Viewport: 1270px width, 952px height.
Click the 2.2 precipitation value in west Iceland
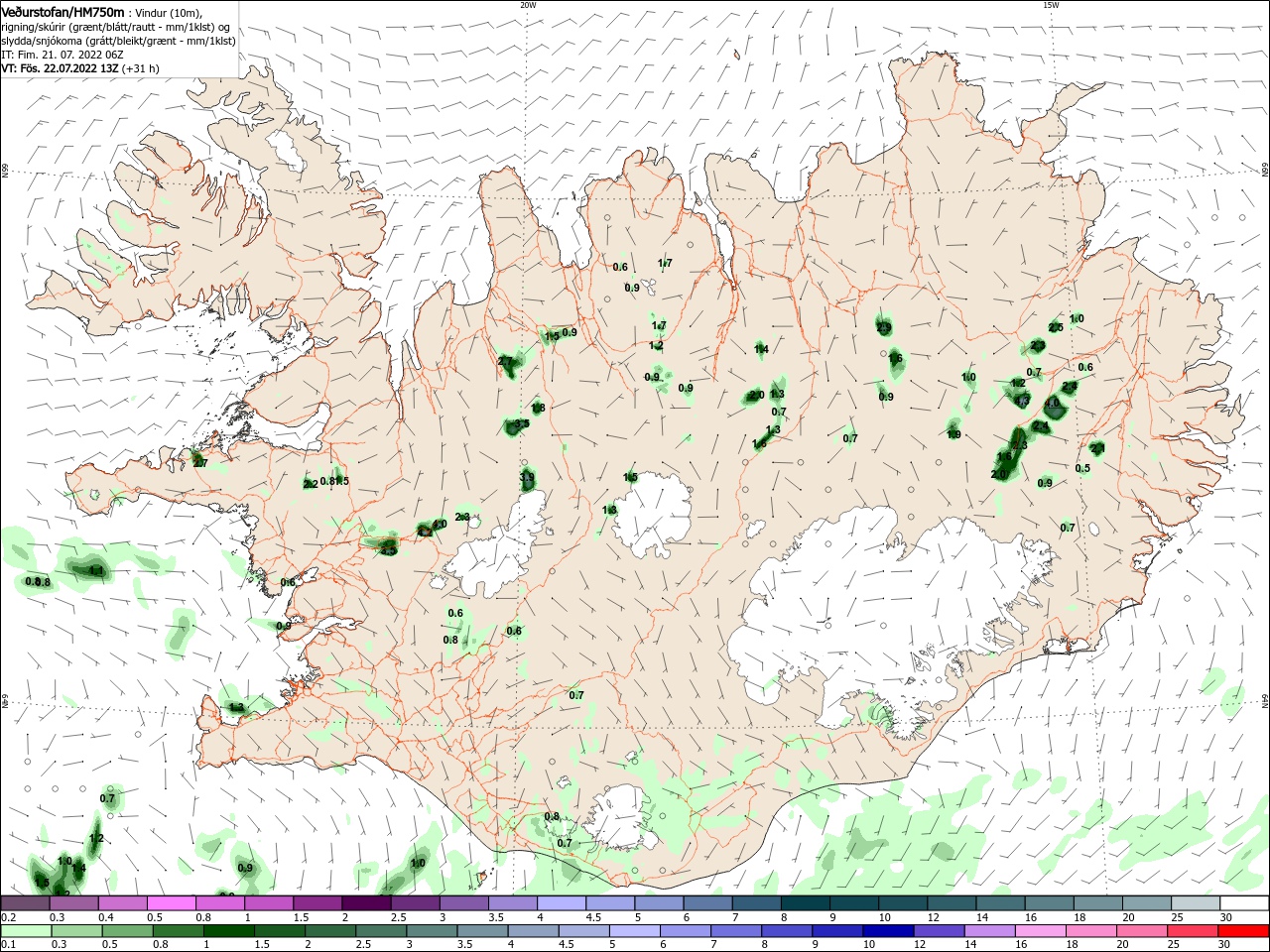[311, 484]
